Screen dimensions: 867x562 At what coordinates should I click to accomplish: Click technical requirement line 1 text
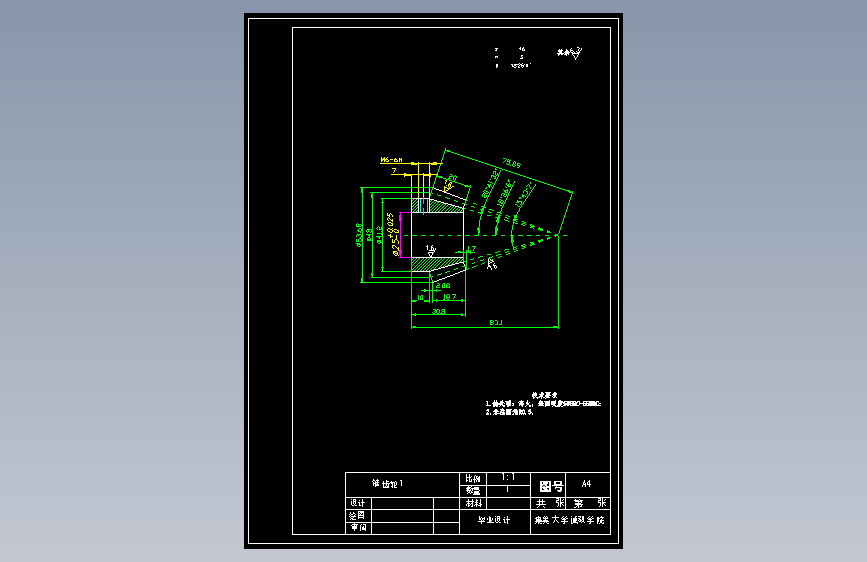(543, 404)
